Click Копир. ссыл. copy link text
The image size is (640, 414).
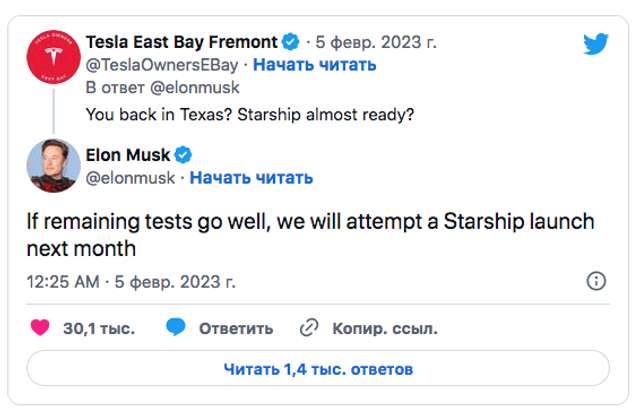(x=385, y=328)
